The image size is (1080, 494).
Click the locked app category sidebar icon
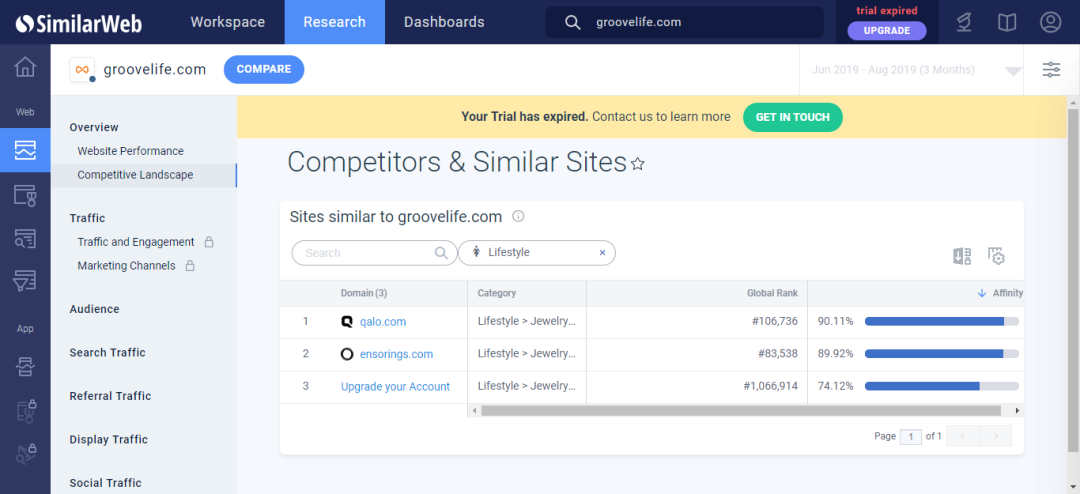click(25, 411)
